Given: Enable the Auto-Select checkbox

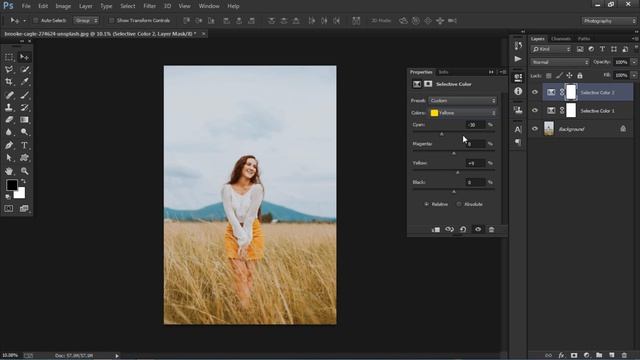Looking at the screenshot, I should click(36, 20).
